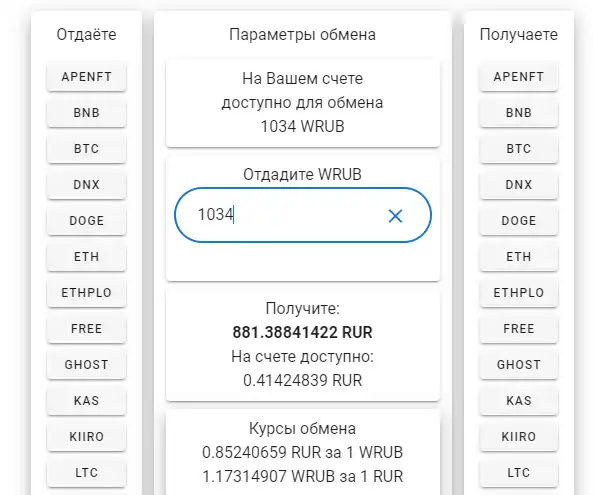608x495 pixels.
Task: Choose BTC under Получаете
Action: [x=519, y=148]
